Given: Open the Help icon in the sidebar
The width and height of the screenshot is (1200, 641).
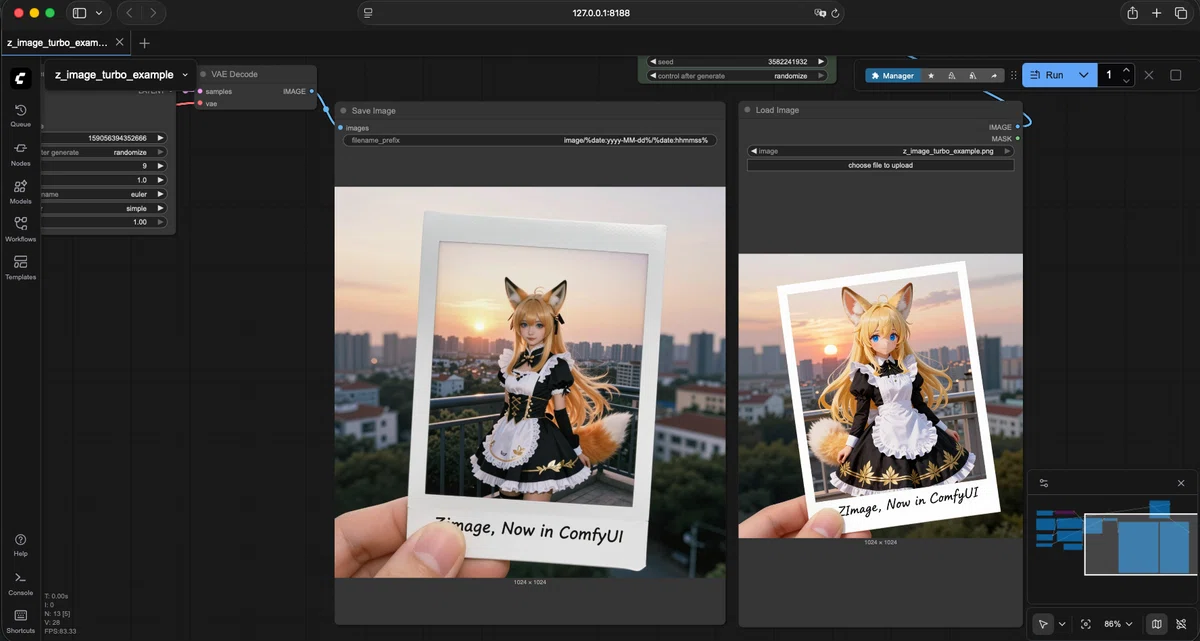Looking at the screenshot, I should pyautogui.click(x=20, y=544).
